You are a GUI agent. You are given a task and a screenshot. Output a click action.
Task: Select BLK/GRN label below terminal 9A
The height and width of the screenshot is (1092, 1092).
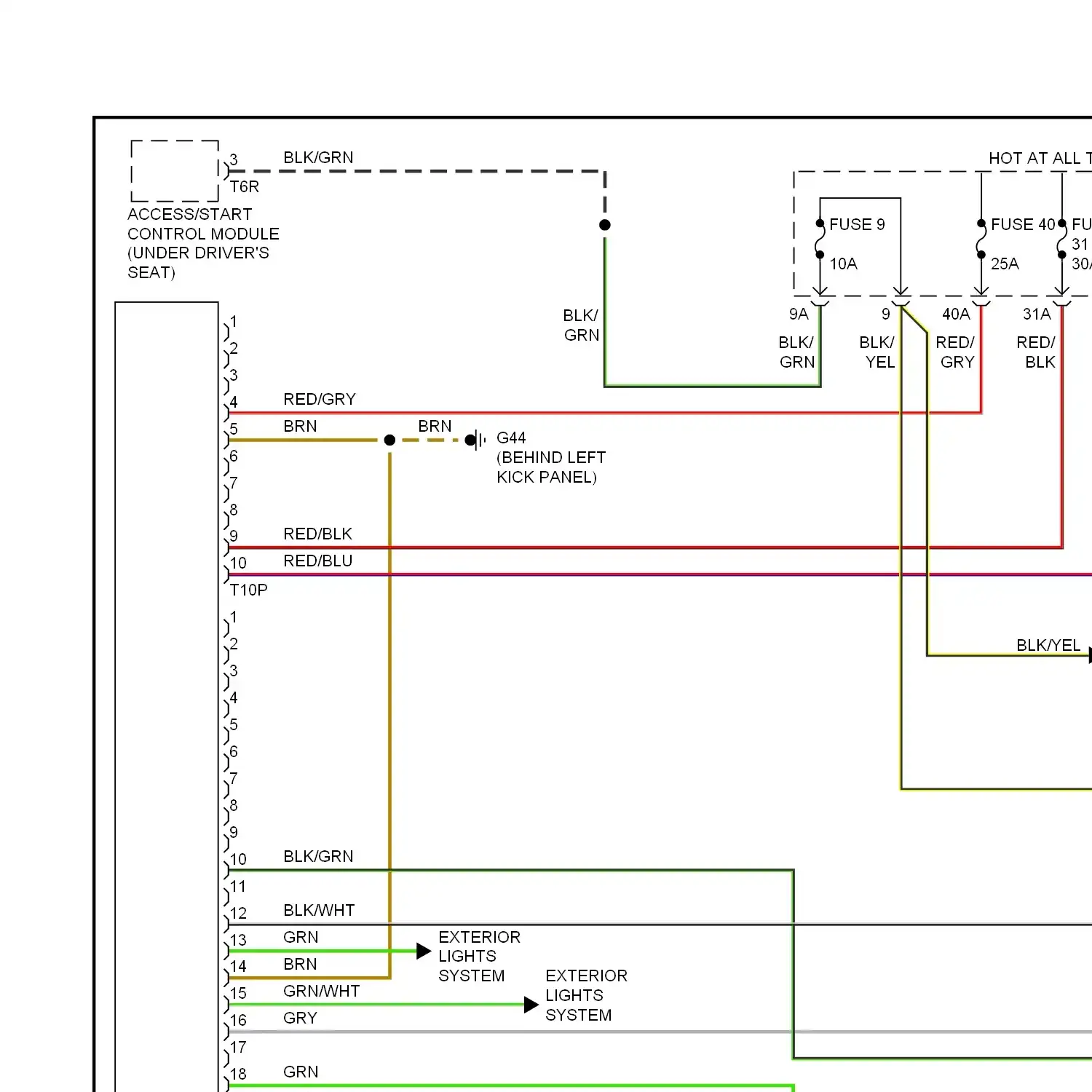click(796, 352)
